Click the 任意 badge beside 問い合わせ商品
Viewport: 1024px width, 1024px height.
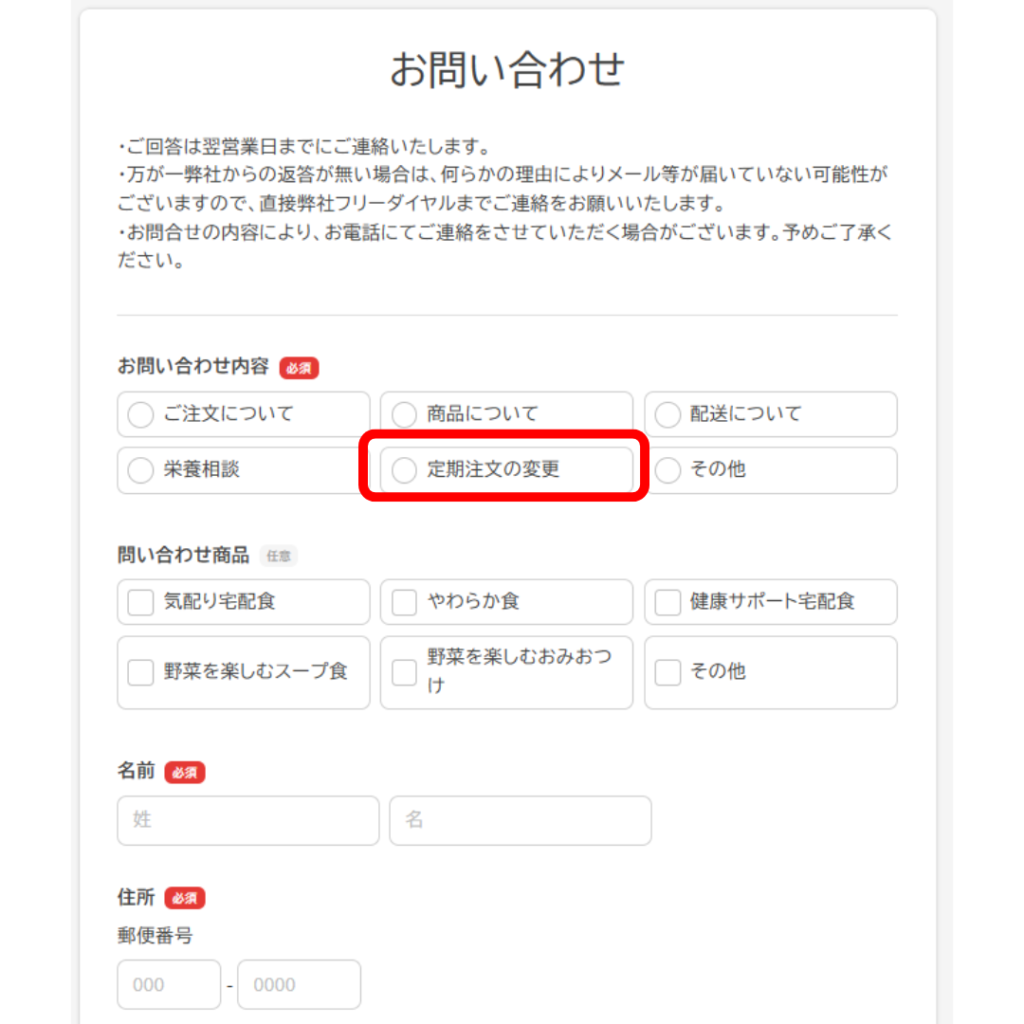tap(278, 556)
